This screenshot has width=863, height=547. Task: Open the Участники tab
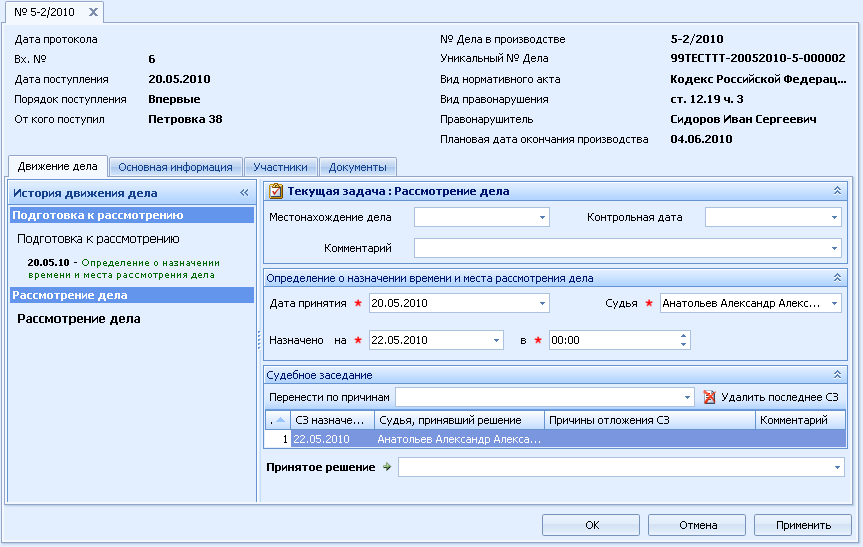tap(281, 167)
